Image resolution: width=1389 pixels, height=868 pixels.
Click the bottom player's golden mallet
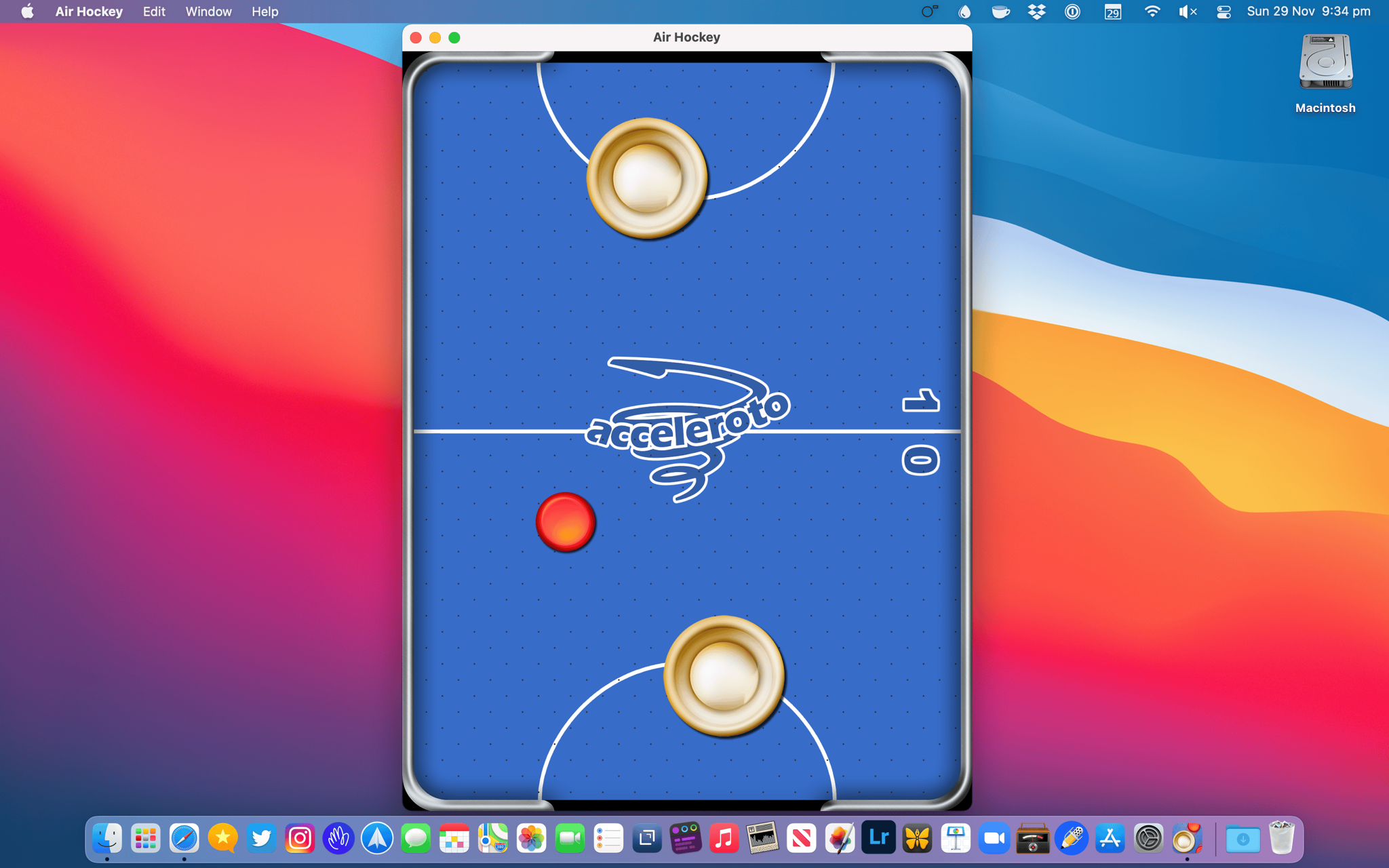point(724,675)
